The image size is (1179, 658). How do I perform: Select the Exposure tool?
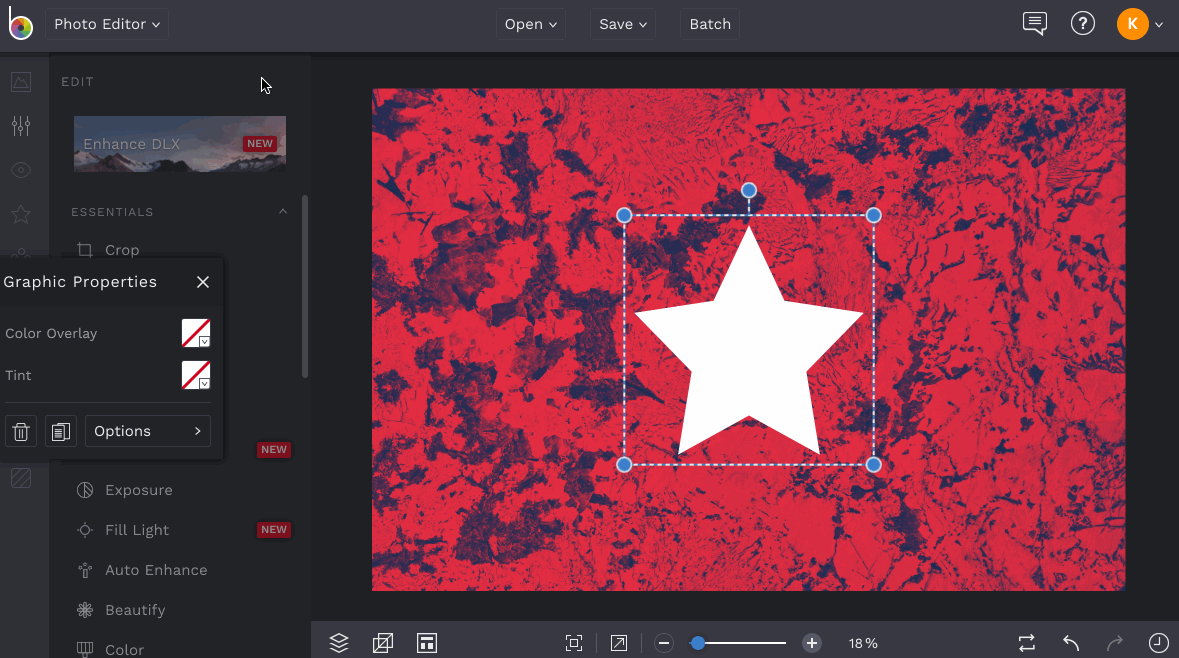click(125, 490)
